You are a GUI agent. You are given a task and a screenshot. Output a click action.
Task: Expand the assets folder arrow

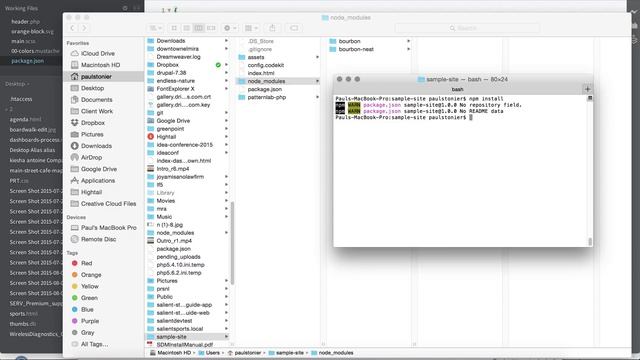(317, 57)
